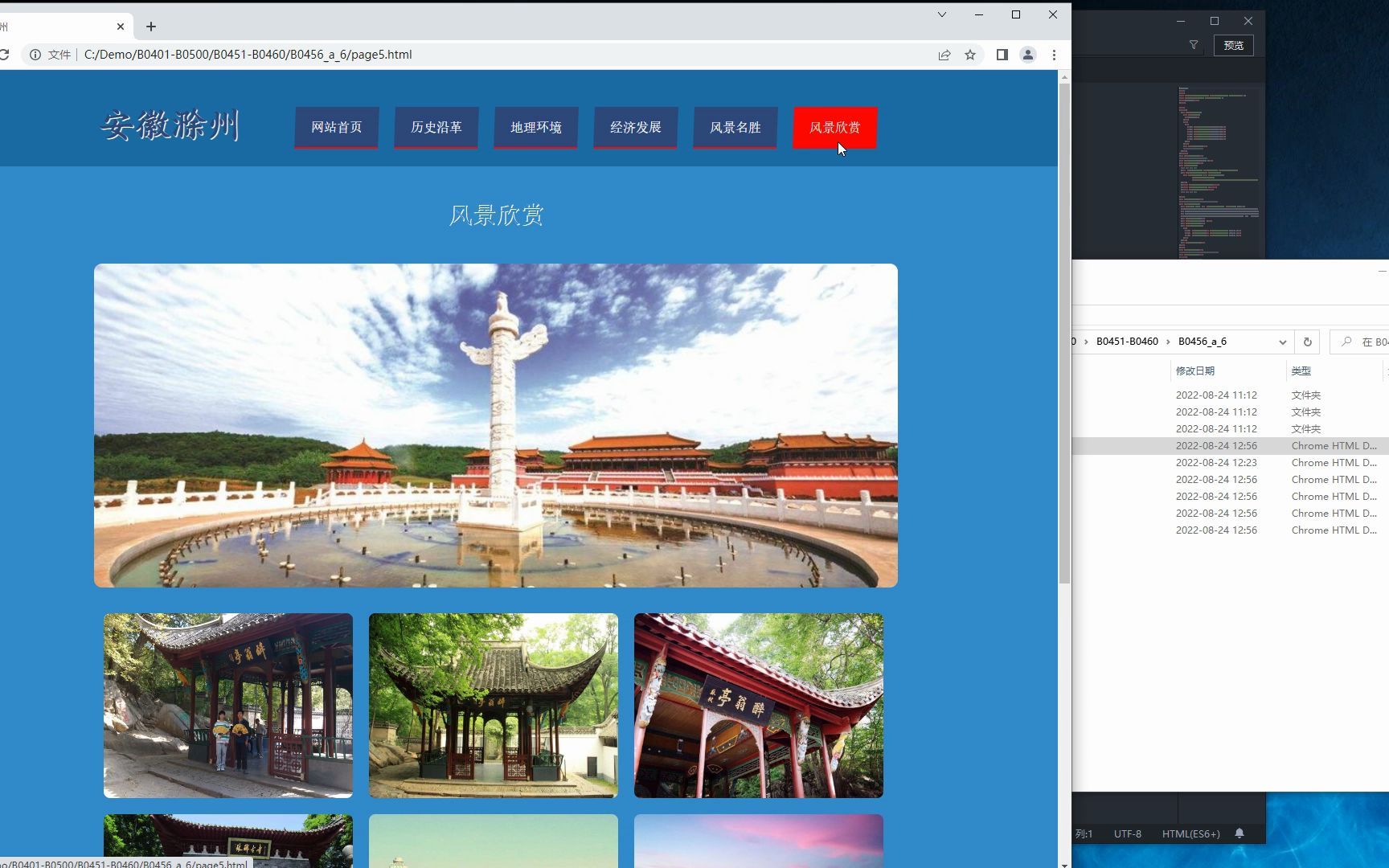Viewport: 1389px width, 868px height.
Task: Select the first 文件夹 row in Explorer
Action: (1231, 395)
